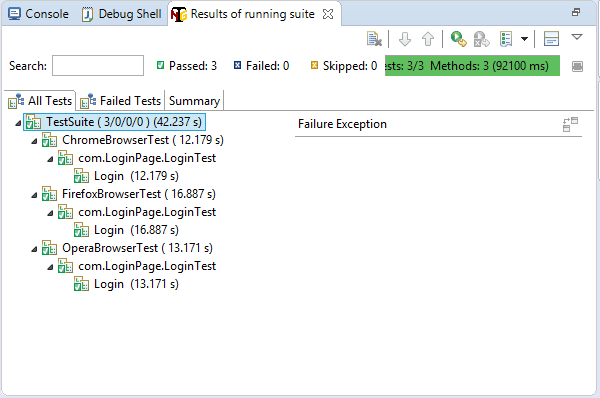Screen dimensions: 600x398
Task: Go to previous failure with up arrow
Action: click(428, 39)
